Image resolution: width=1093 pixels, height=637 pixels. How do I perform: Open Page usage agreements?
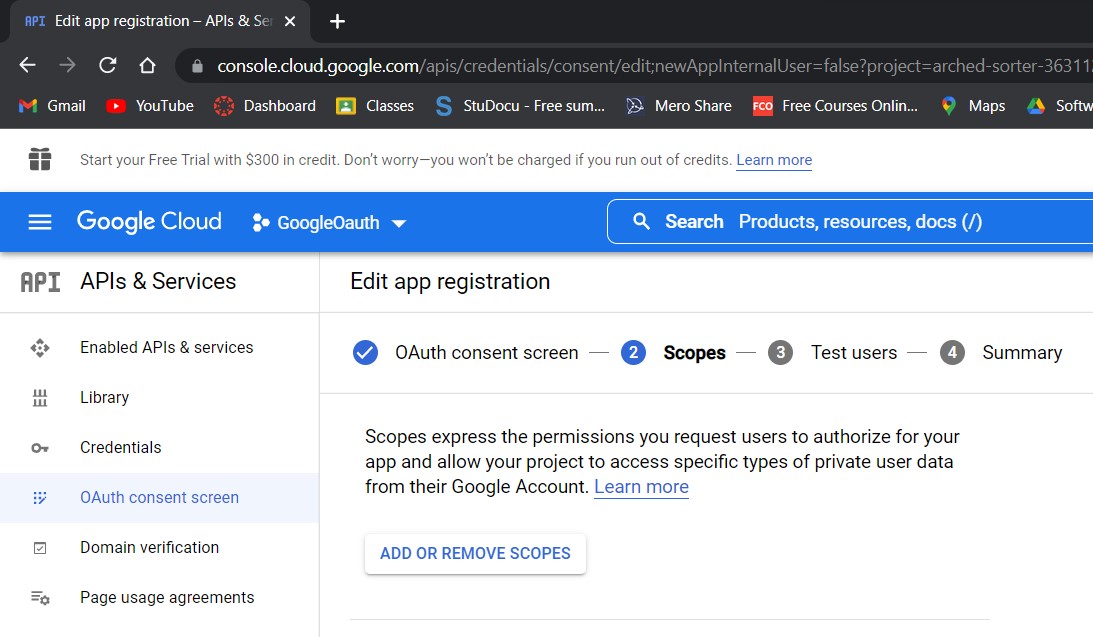coord(165,597)
